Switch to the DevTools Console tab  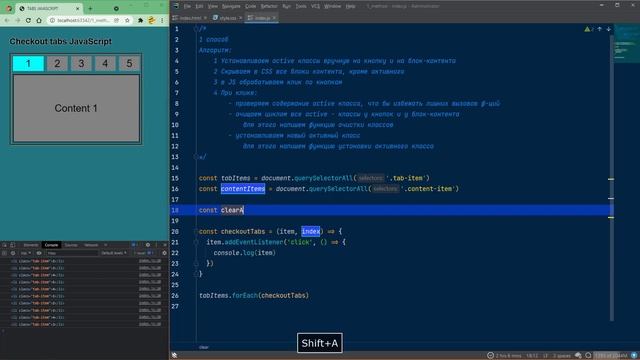point(51,245)
